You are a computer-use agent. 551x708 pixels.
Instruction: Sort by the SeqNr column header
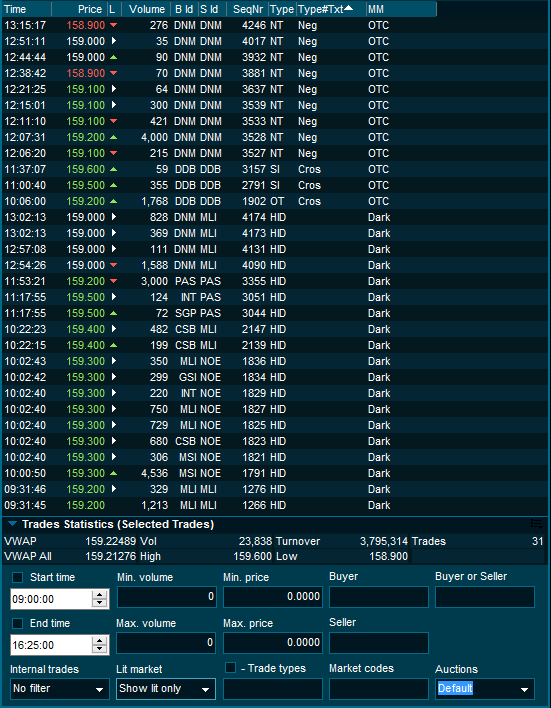pyautogui.click(x=247, y=9)
